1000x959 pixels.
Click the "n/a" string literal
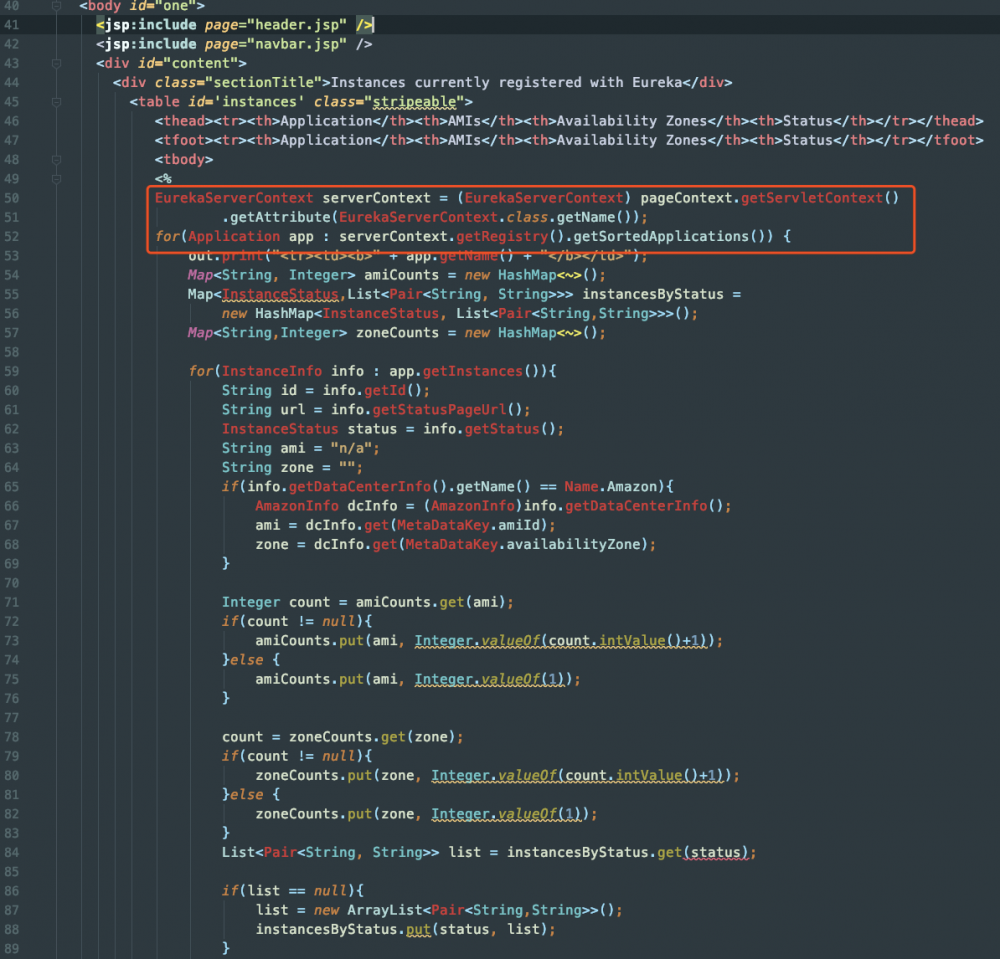pyautogui.click(x=351, y=448)
